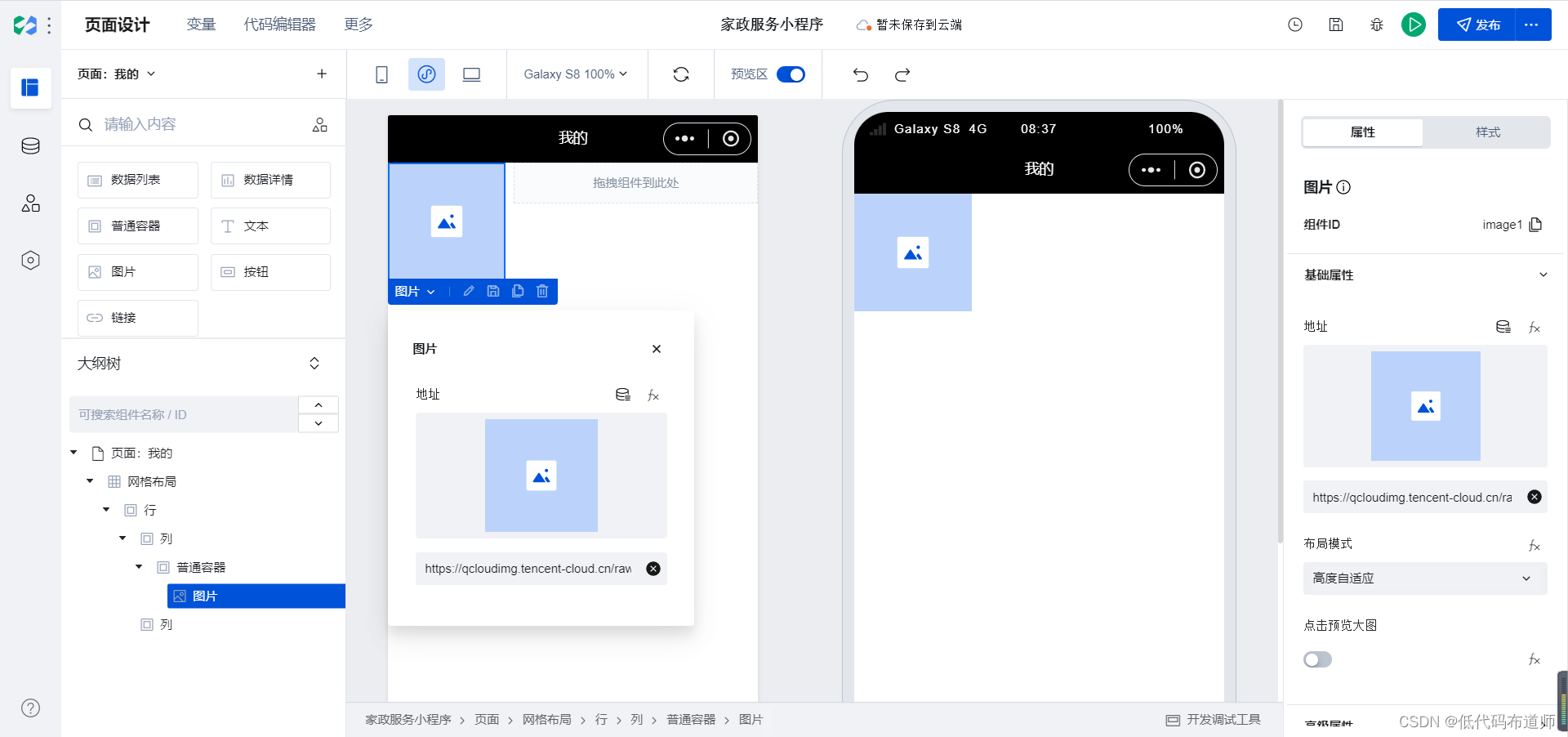Collapse the row tree node
The width and height of the screenshot is (1568, 737).
pyautogui.click(x=106, y=510)
